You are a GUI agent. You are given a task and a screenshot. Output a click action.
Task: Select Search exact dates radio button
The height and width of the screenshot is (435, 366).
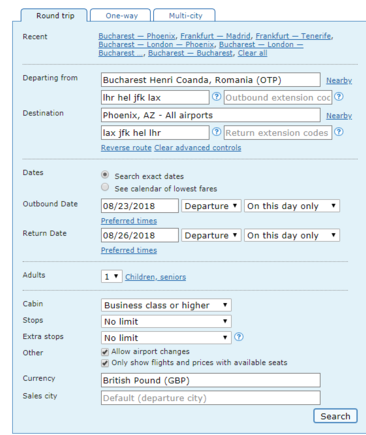point(105,175)
